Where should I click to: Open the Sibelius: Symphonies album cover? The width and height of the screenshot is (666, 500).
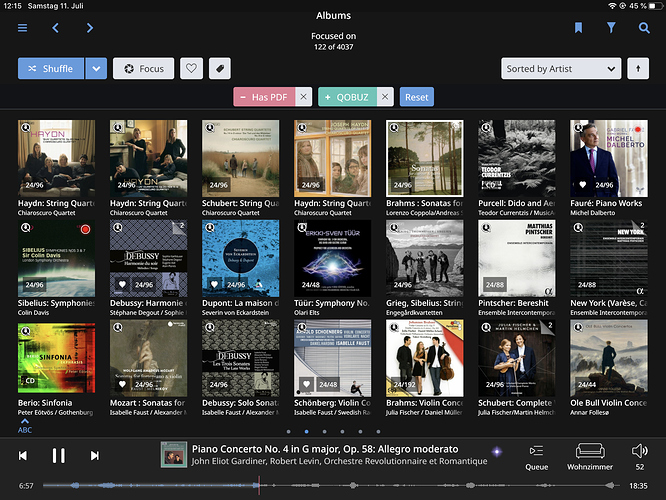coord(56,258)
